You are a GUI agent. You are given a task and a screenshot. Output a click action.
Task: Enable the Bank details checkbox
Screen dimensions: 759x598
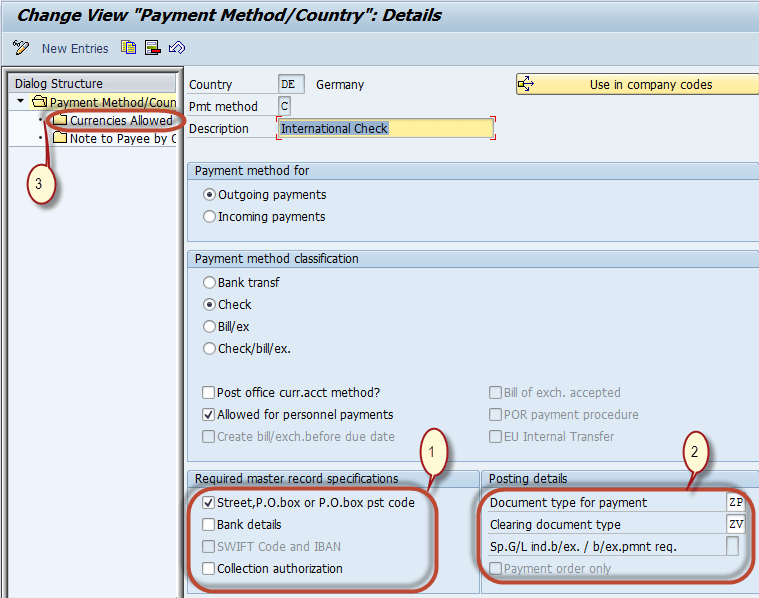pos(208,525)
